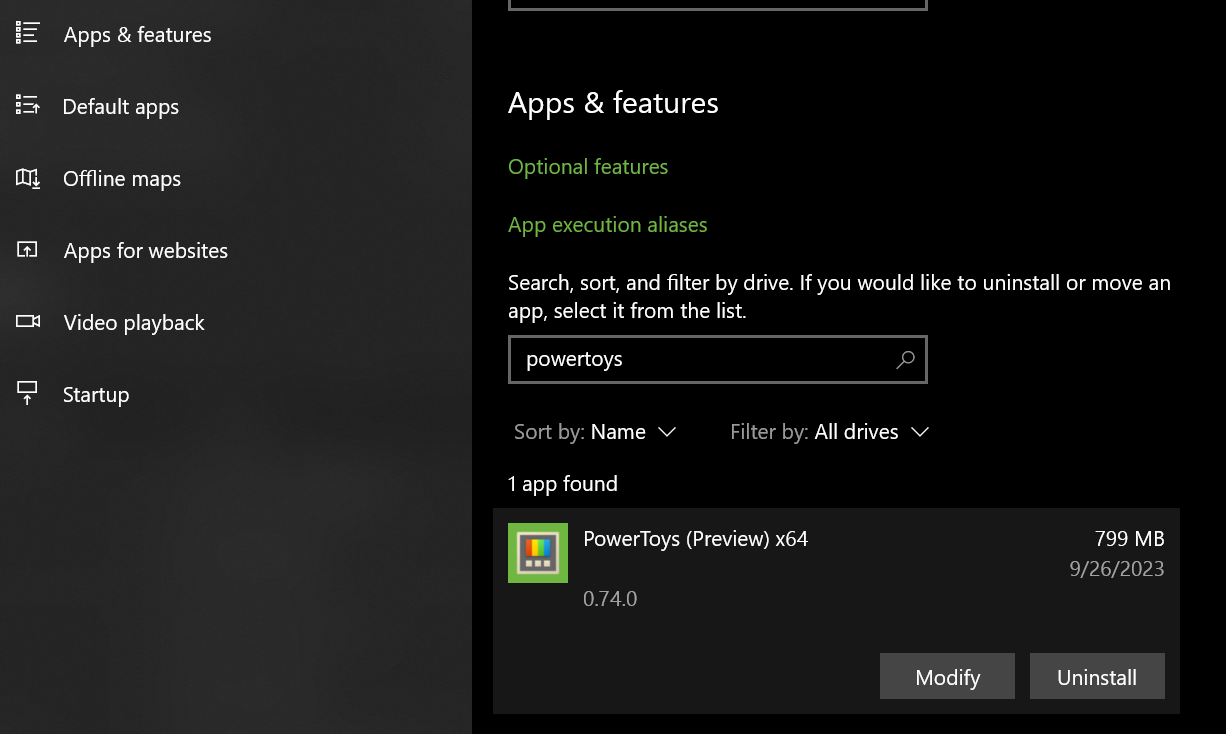The width and height of the screenshot is (1226, 734).
Task: Click the Video playback camera icon
Action: 28,322
